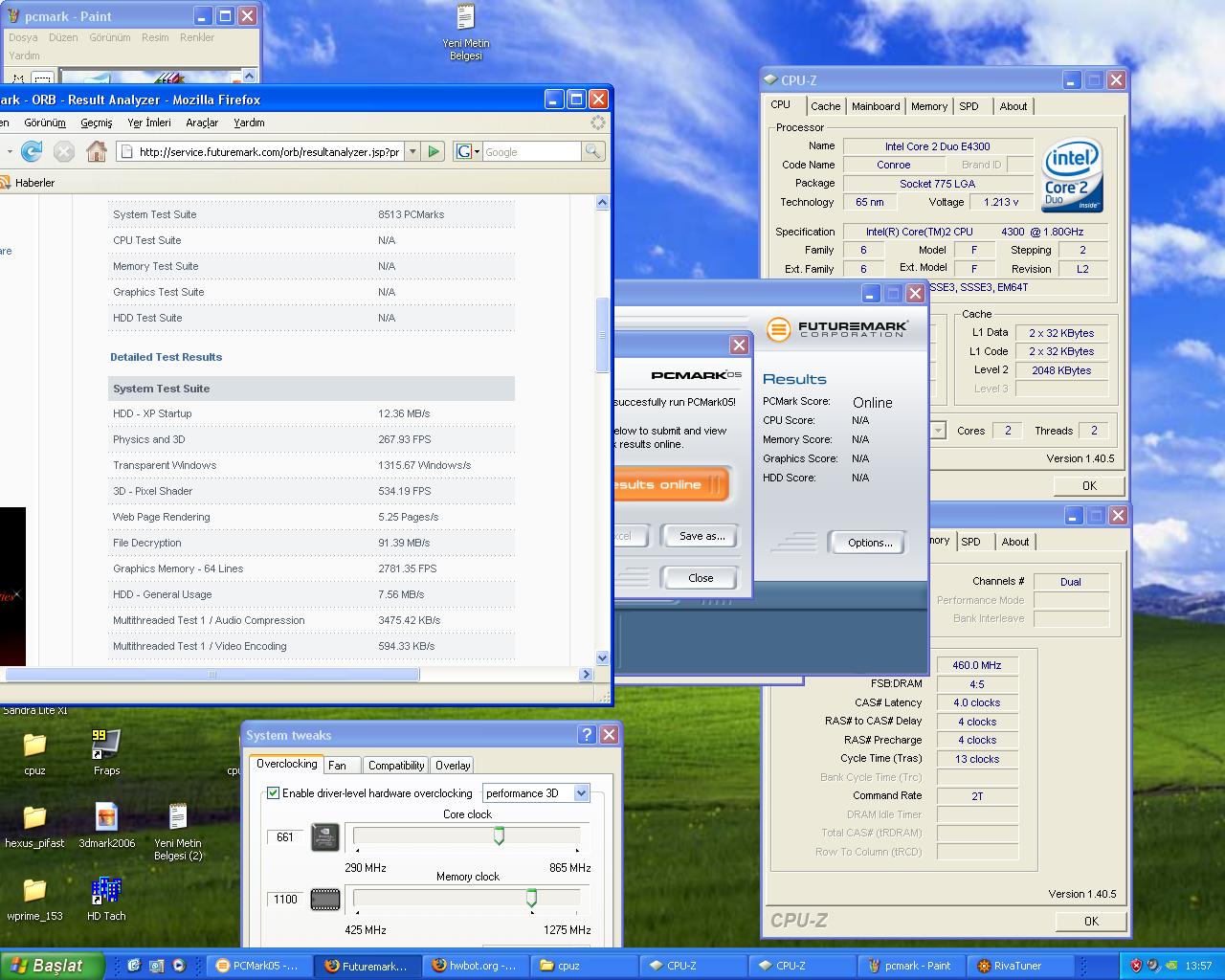Go to Firefox home page icon
The image size is (1225, 980).
[96, 151]
